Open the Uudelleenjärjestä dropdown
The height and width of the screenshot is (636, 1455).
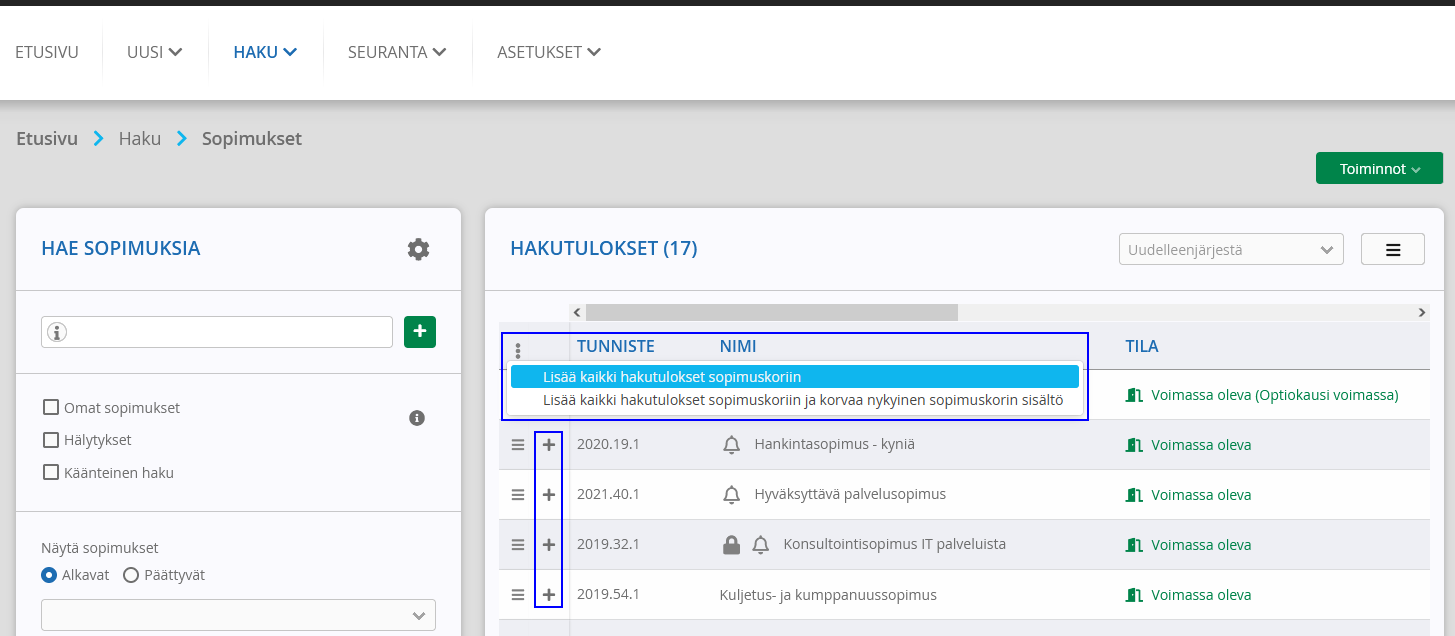click(1231, 249)
